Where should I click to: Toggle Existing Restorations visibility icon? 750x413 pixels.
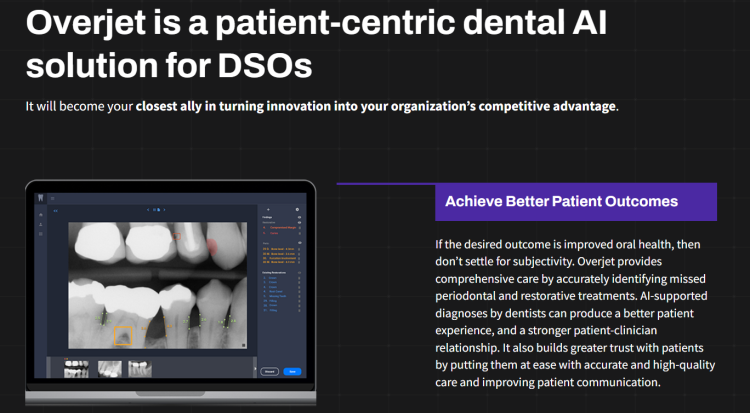point(299,273)
